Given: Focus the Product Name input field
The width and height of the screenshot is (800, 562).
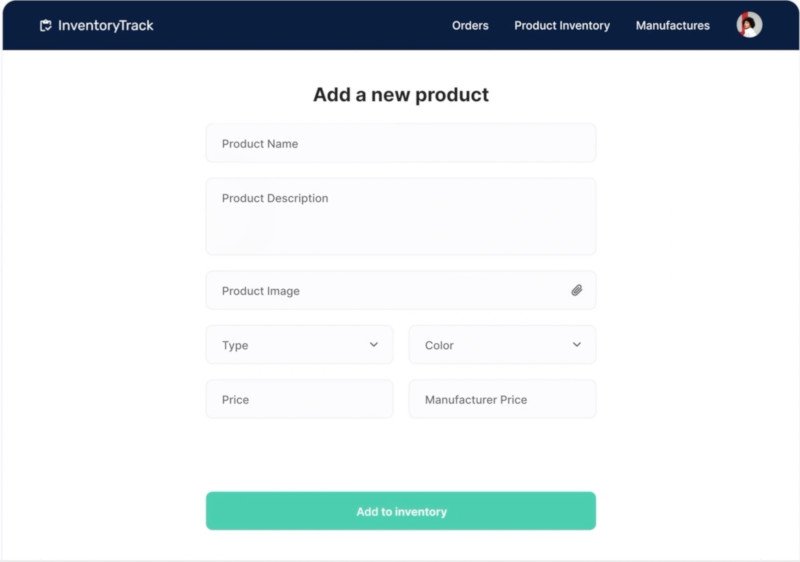Looking at the screenshot, I should pos(401,143).
